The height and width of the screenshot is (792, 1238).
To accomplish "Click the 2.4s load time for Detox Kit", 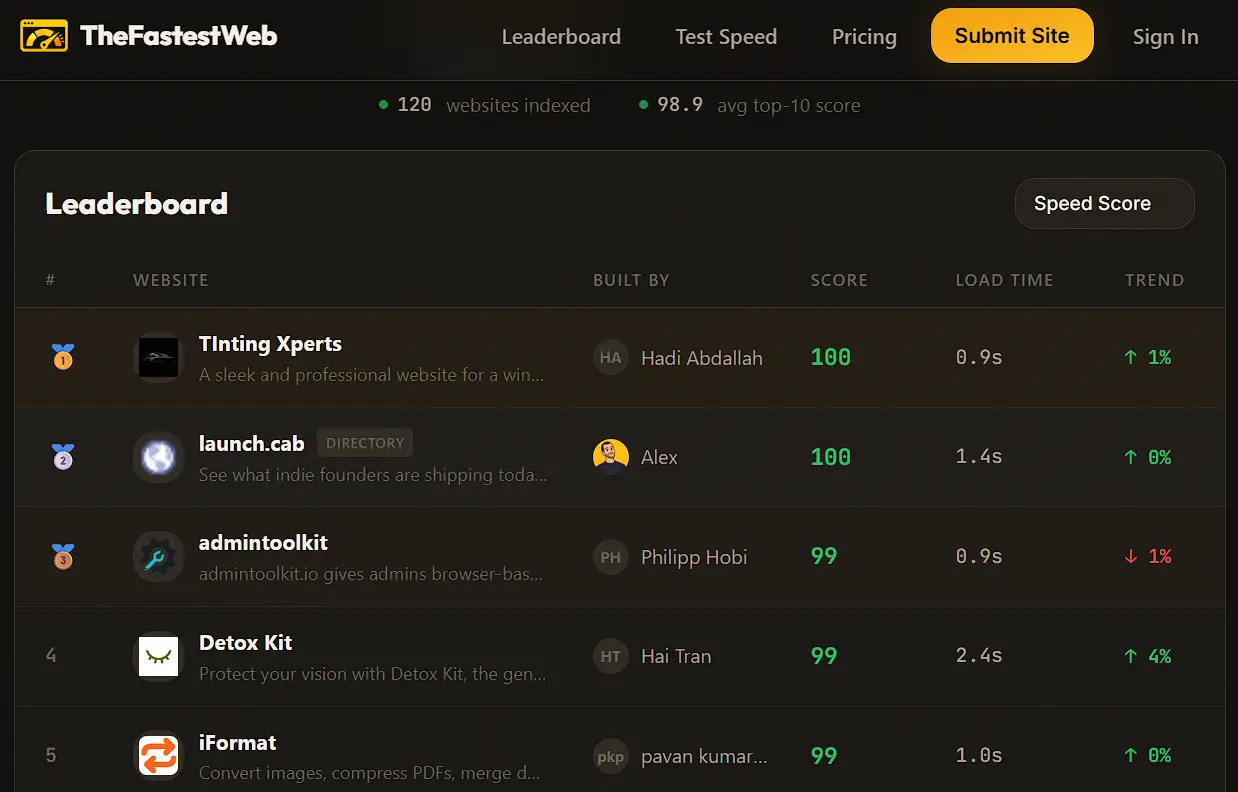I will (979, 656).
